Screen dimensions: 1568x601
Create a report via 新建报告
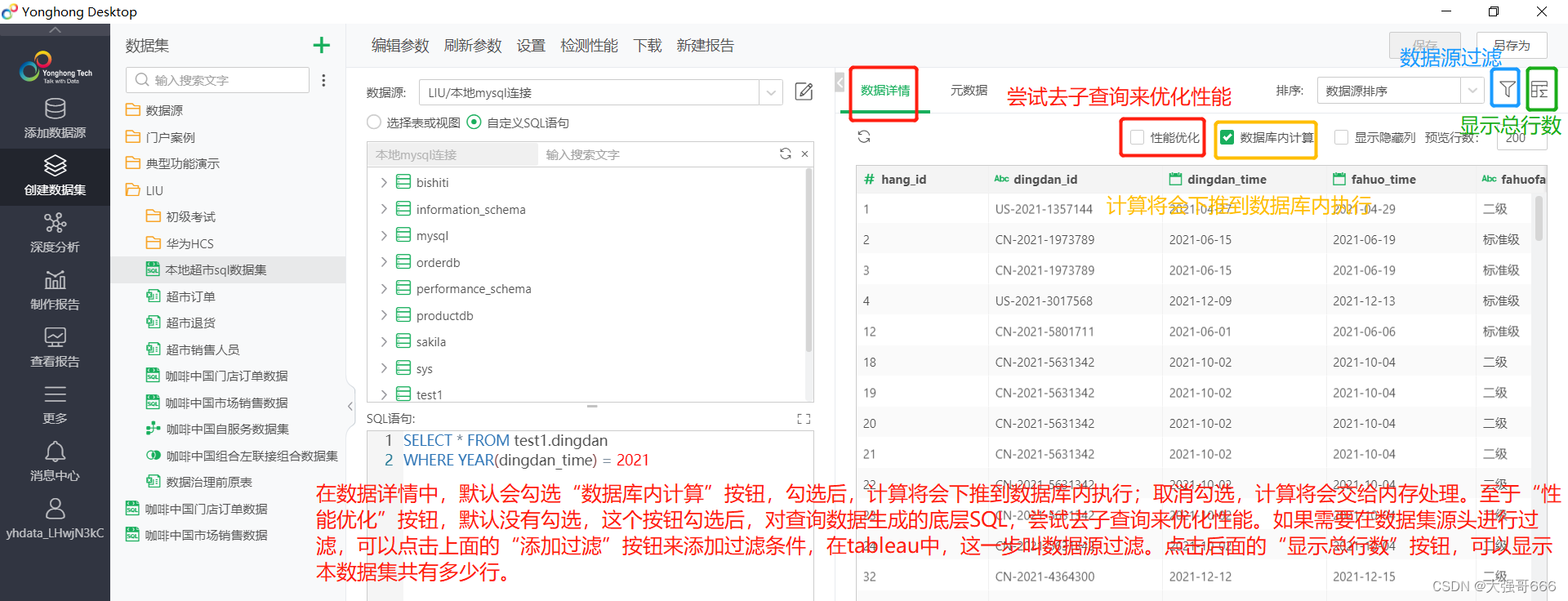[705, 46]
